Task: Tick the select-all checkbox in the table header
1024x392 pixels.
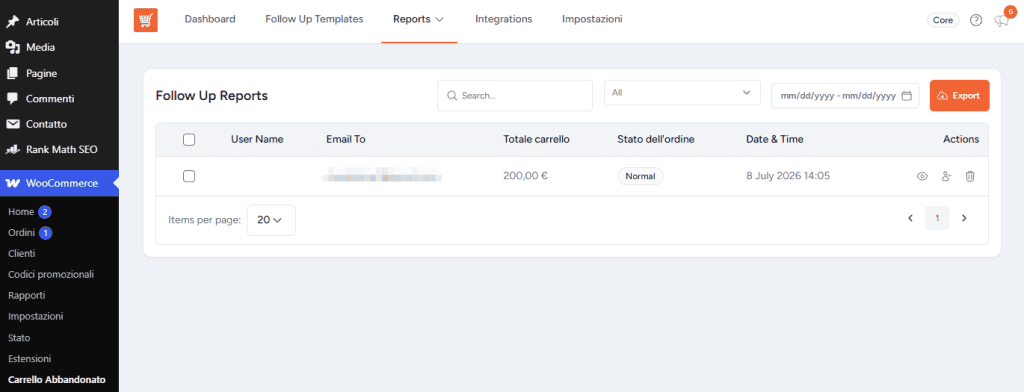Action: coord(189,139)
